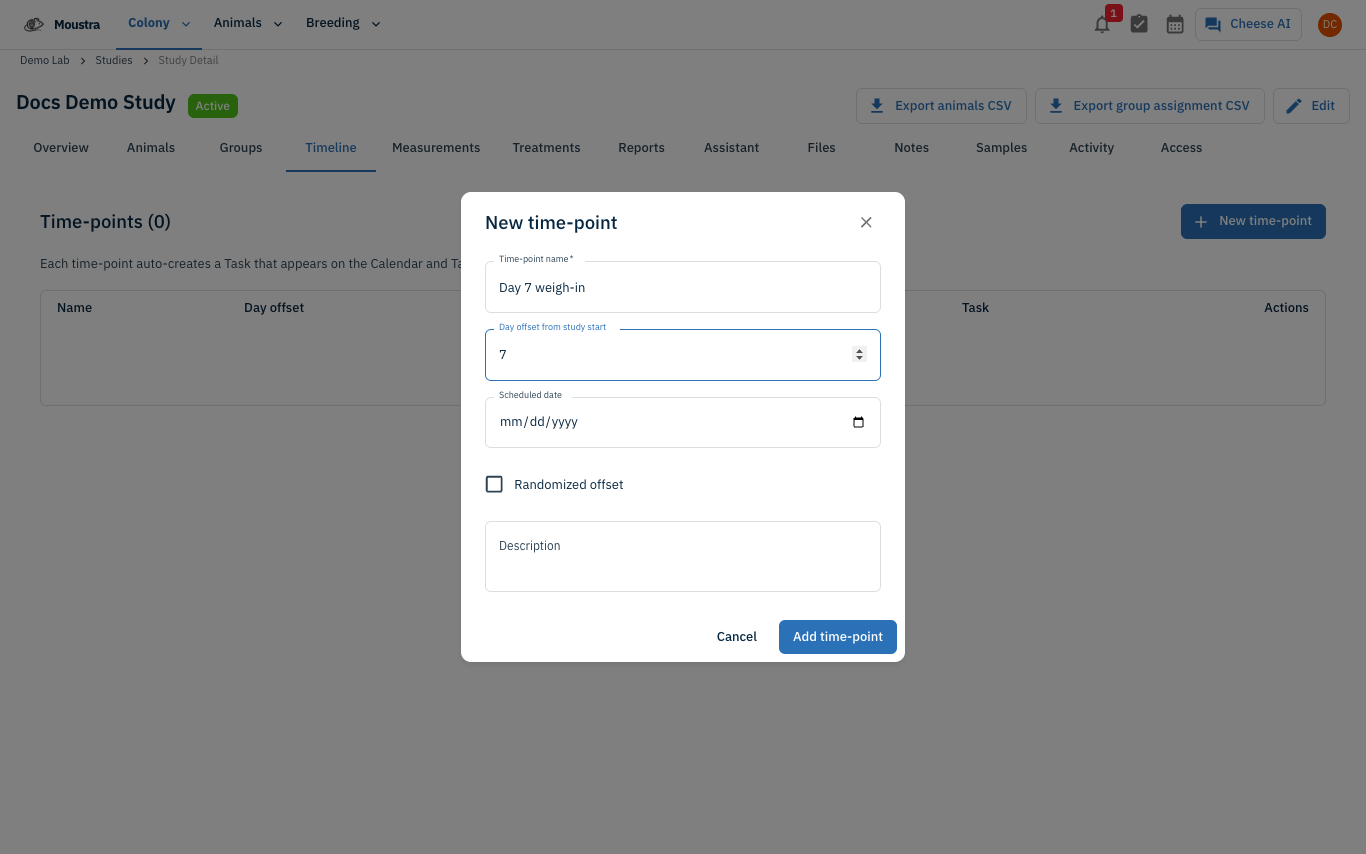Switch to the Treatments tab
Screen dimensions: 1366x854
pos(546,148)
